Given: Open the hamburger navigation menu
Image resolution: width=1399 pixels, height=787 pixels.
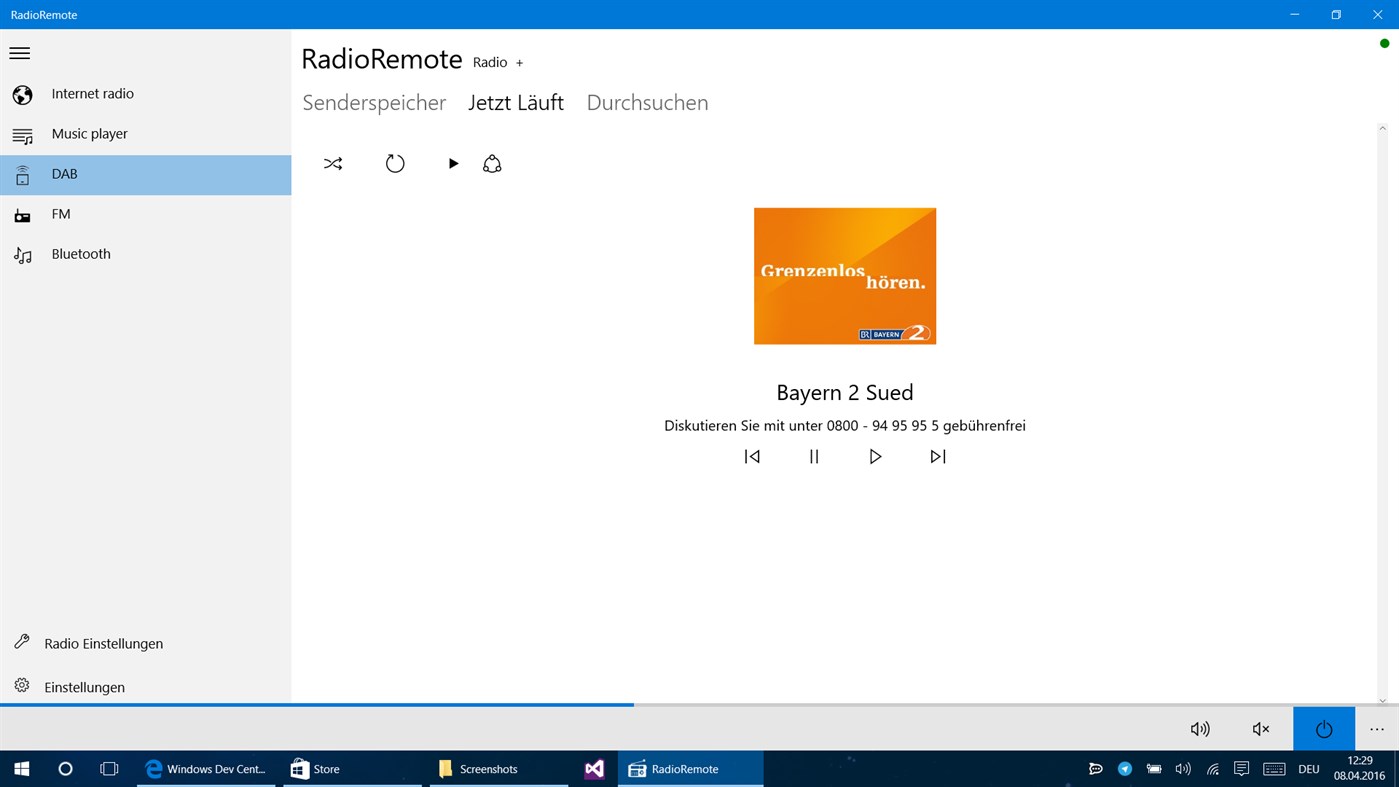Looking at the screenshot, I should pyautogui.click(x=19, y=52).
